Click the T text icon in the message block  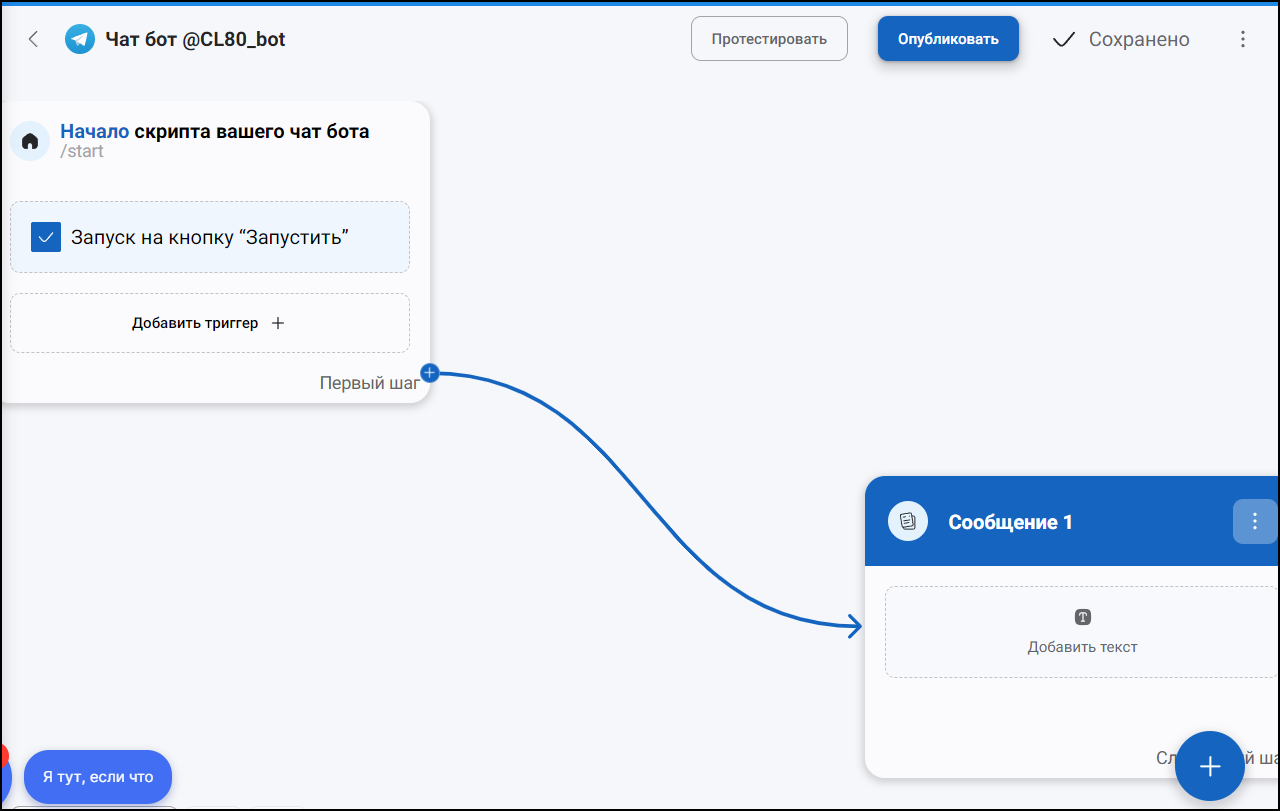[1083, 617]
